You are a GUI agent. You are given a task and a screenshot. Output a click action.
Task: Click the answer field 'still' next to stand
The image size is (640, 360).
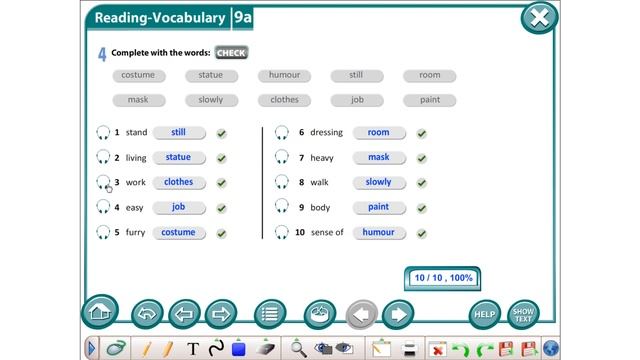click(x=179, y=133)
